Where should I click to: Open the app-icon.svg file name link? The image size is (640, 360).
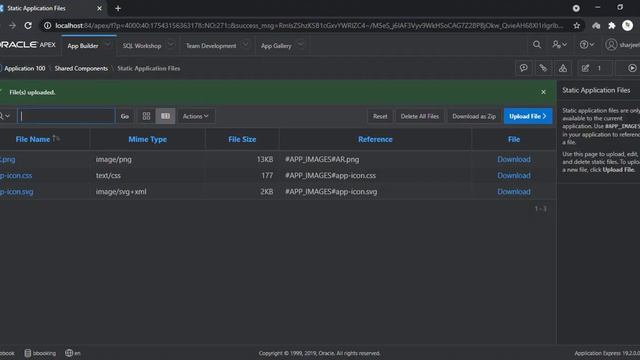(x=17, y=191)
